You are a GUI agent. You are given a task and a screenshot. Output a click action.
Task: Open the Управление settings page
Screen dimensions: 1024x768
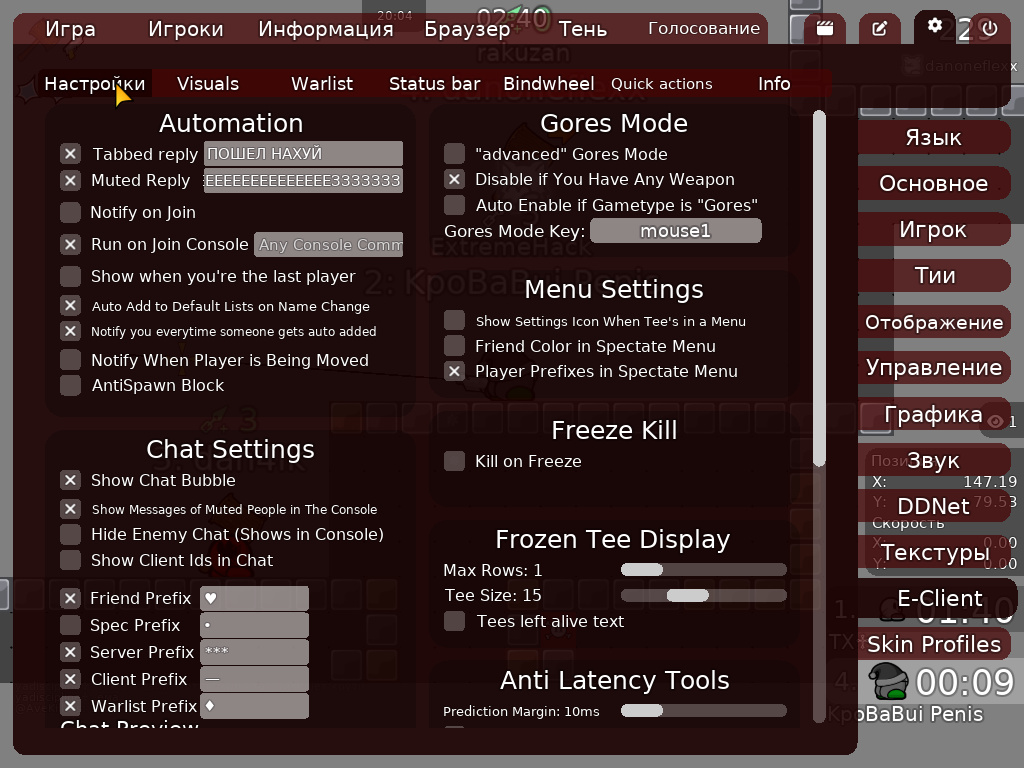[x=934, y=368]
